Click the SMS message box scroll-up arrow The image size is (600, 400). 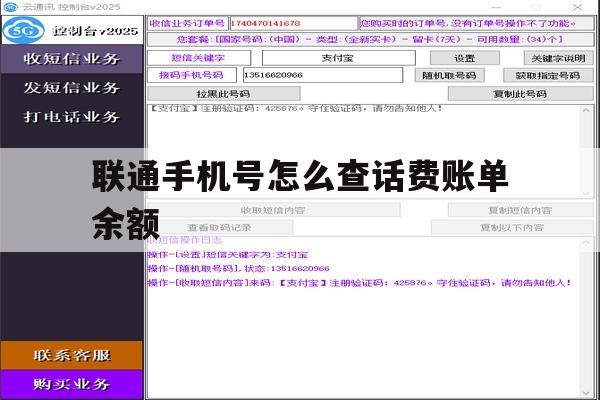[586, 110]
